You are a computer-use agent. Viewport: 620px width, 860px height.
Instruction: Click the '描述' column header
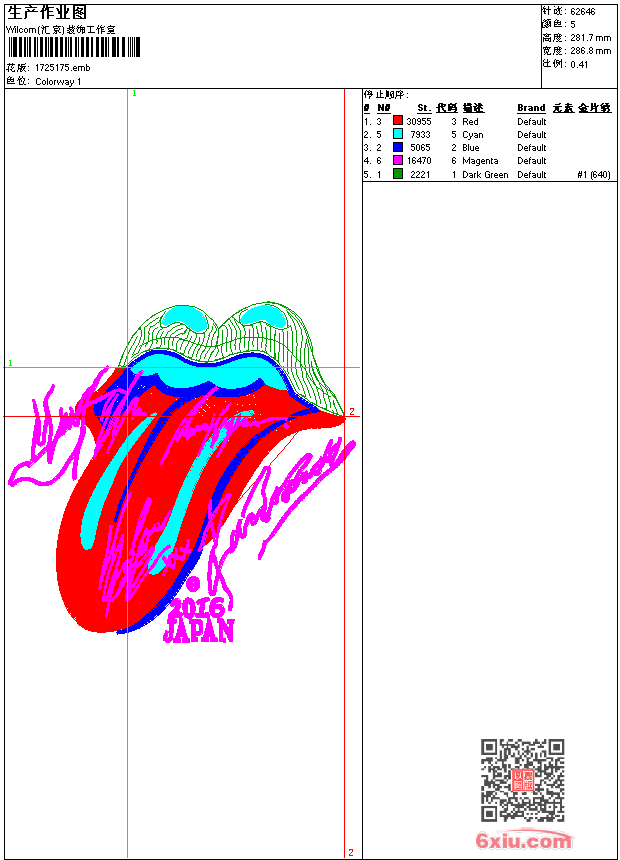(473, 108)
